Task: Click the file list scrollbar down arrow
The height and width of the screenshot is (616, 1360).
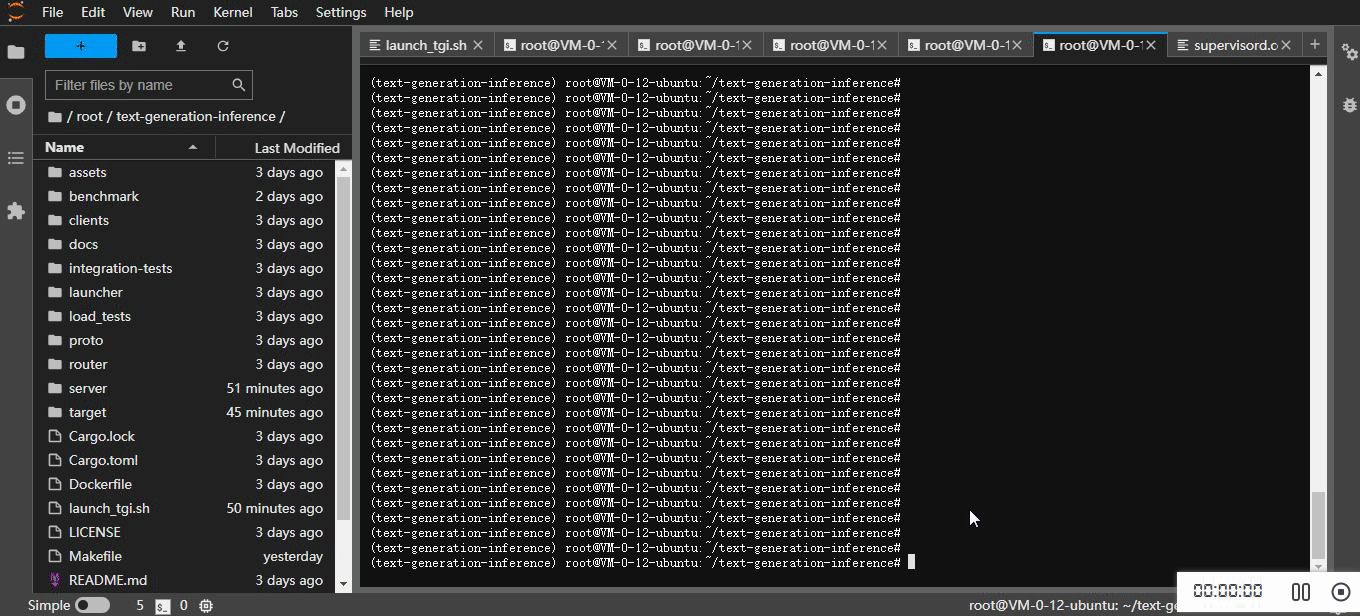Action: click(343, 584)
